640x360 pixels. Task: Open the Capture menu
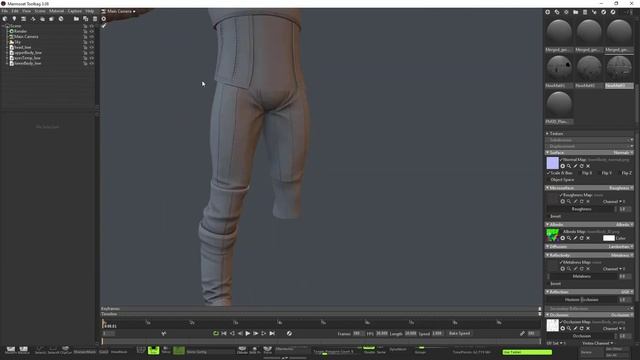click(74, 11)
